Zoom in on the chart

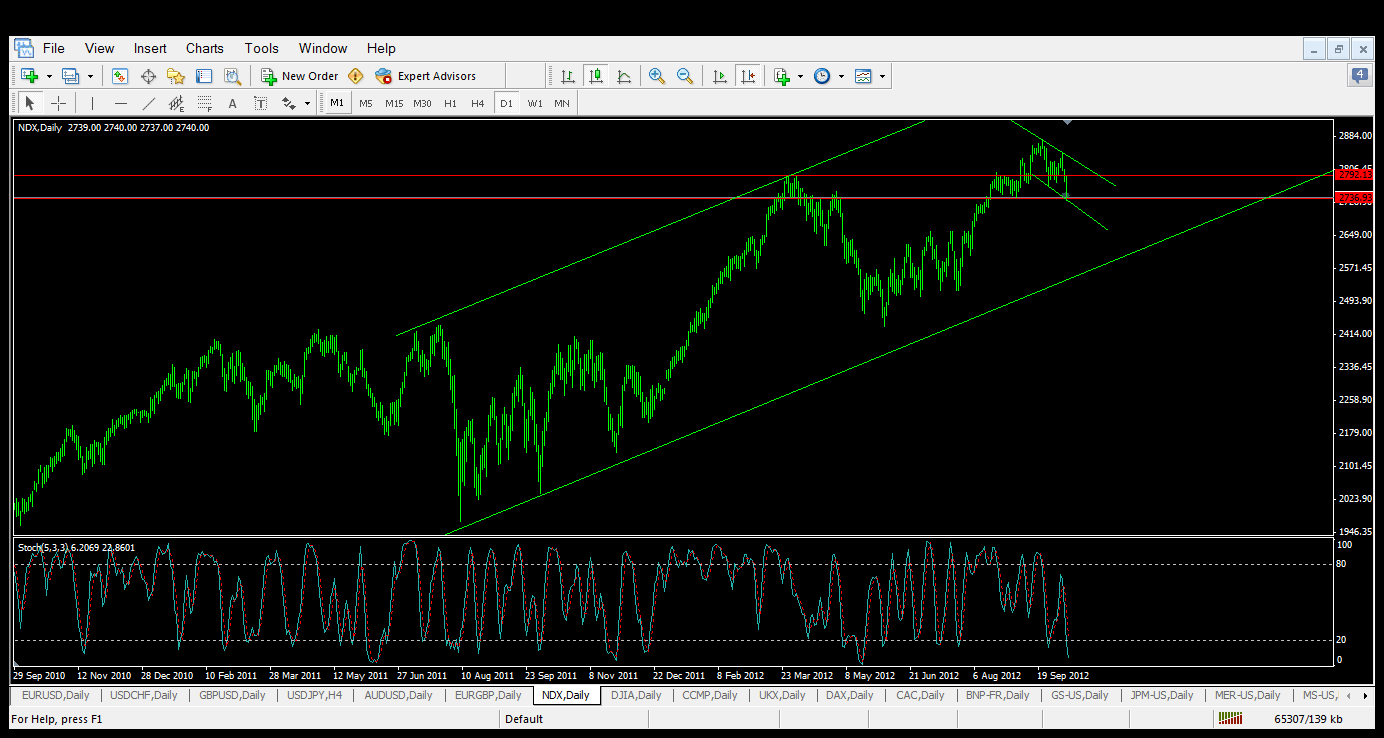pos(657,76)
